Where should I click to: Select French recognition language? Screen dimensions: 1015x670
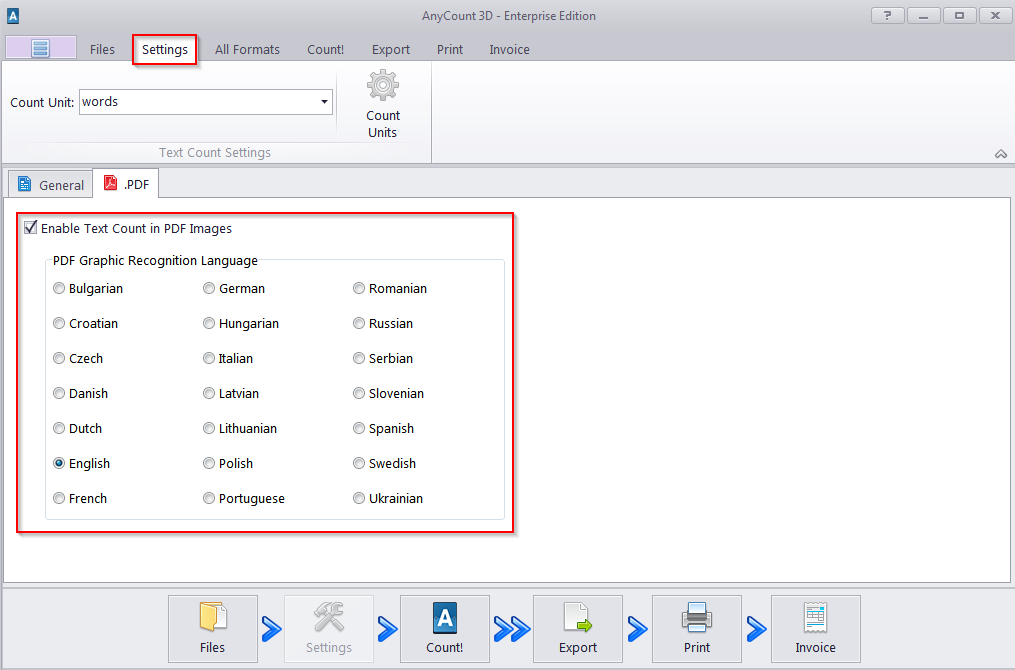click(x=80, y=498)
